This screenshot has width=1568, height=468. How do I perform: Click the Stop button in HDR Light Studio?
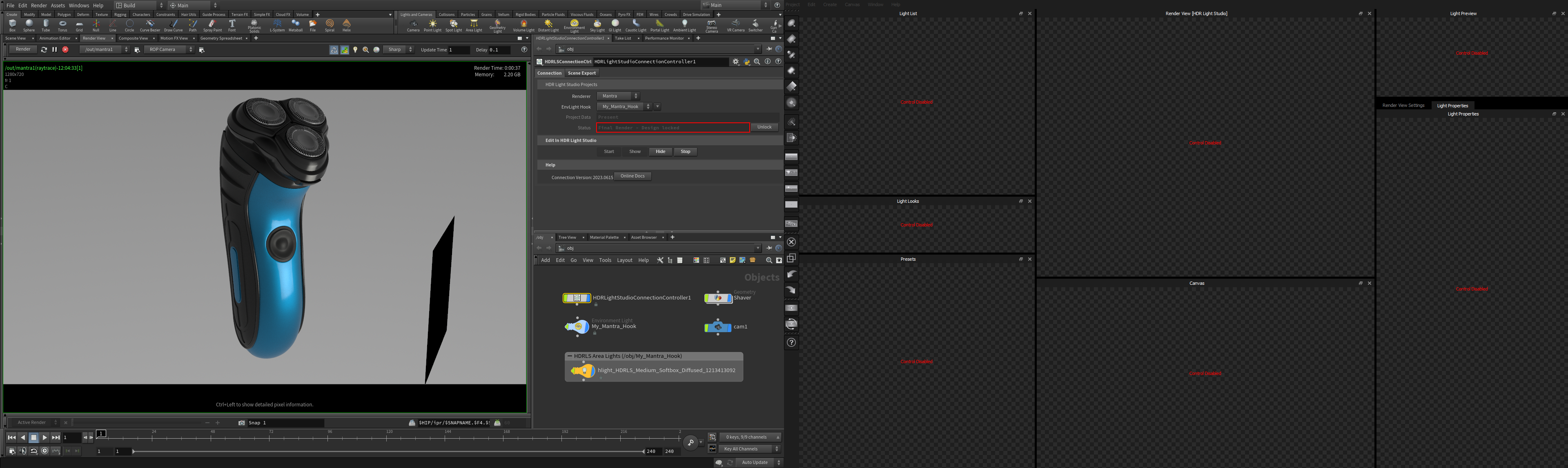tap(685, 151)
